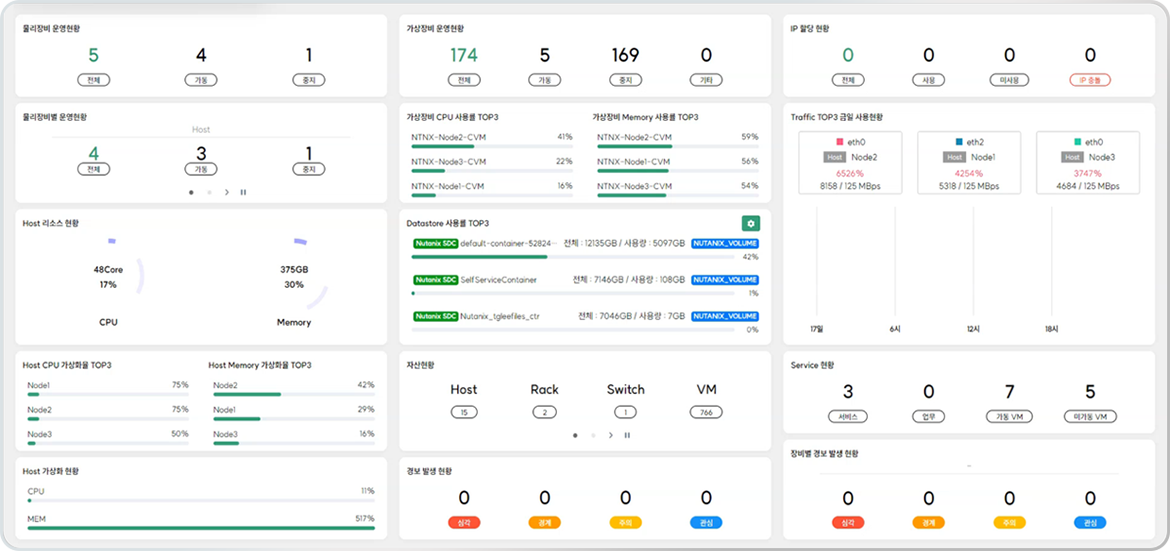Toggle green eth0 legend square for Node3
This screenshot has width=1170, height=551.
click(1077, 141)
